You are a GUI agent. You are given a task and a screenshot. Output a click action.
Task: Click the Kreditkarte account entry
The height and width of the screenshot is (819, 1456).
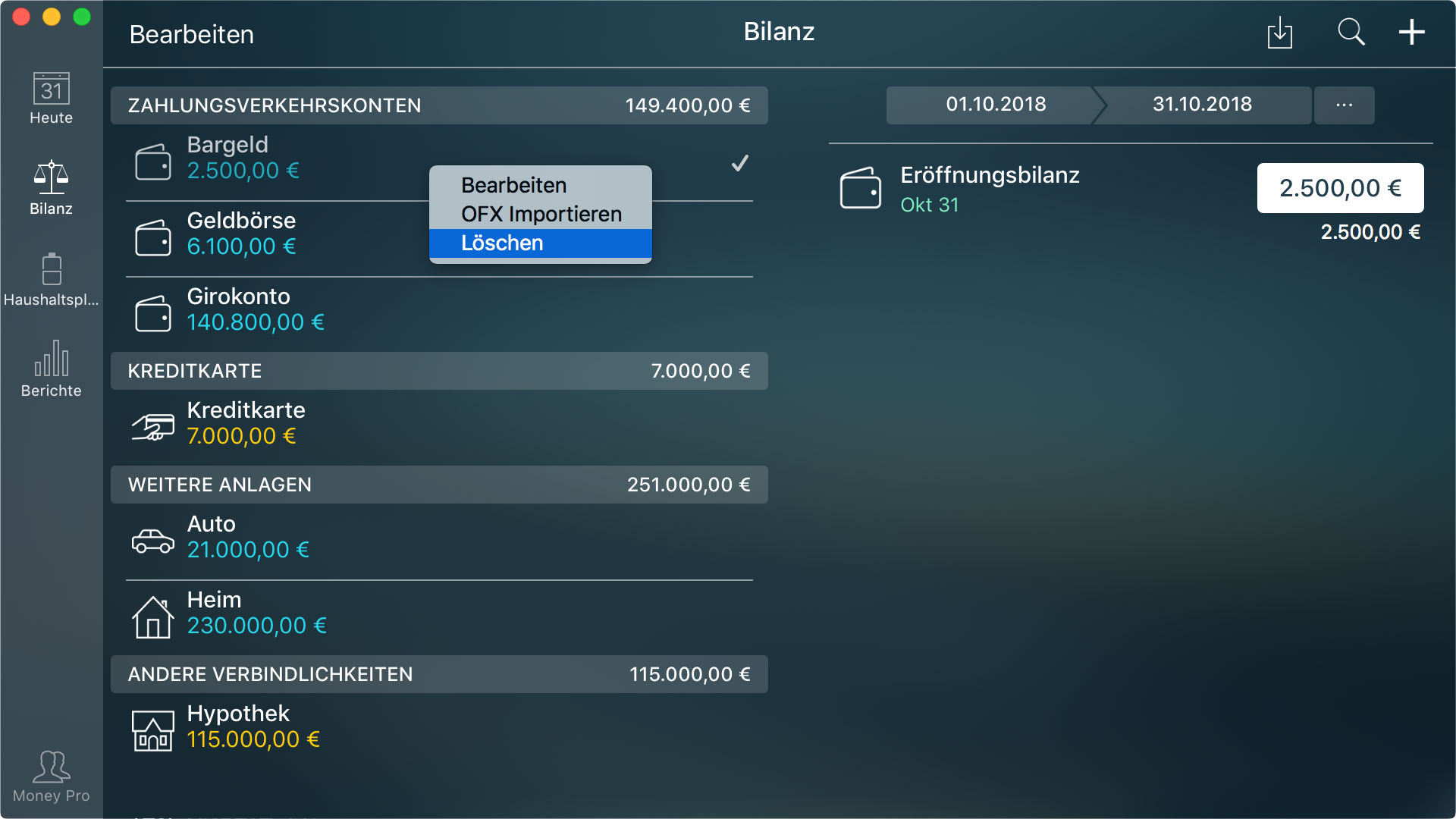[440, 423]
